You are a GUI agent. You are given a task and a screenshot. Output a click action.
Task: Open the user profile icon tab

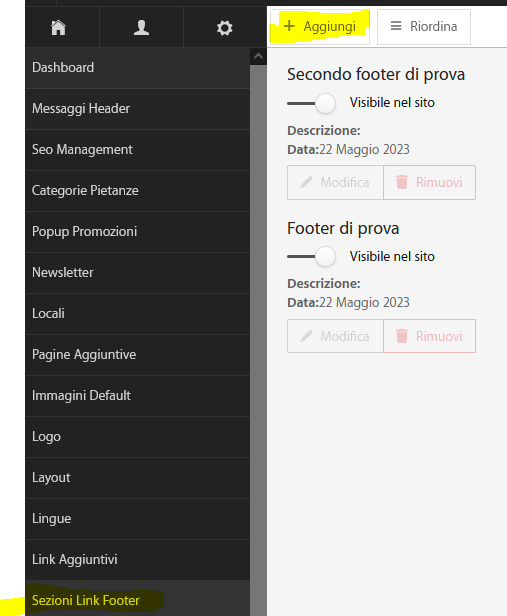click(141, 28)
